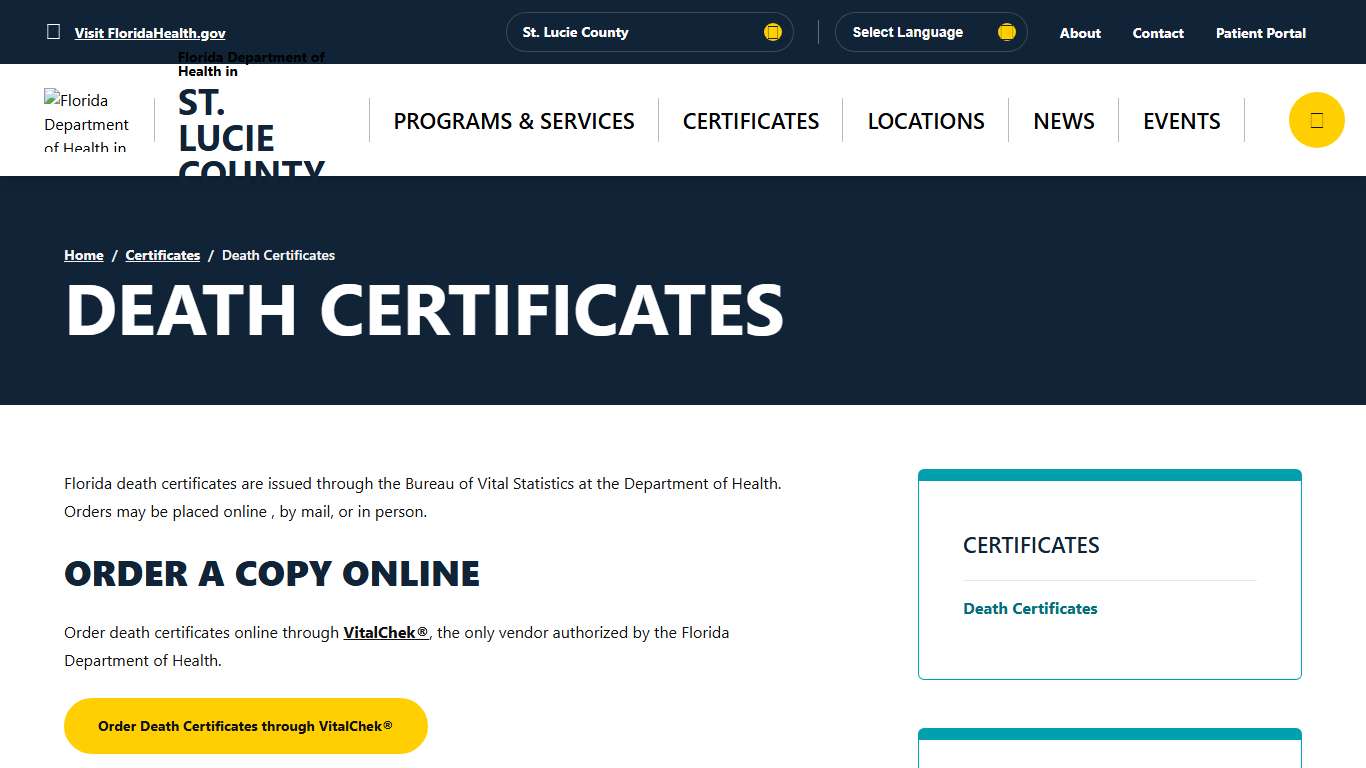The image size is (1366, 768).
Task: Open the Patient Portal
Action: pyautogui.click(x=1260, y=33)
